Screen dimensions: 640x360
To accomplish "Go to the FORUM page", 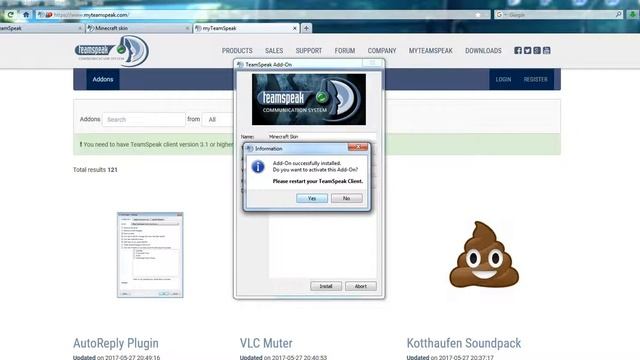I will pyautogui.click(x=345, y=51).
